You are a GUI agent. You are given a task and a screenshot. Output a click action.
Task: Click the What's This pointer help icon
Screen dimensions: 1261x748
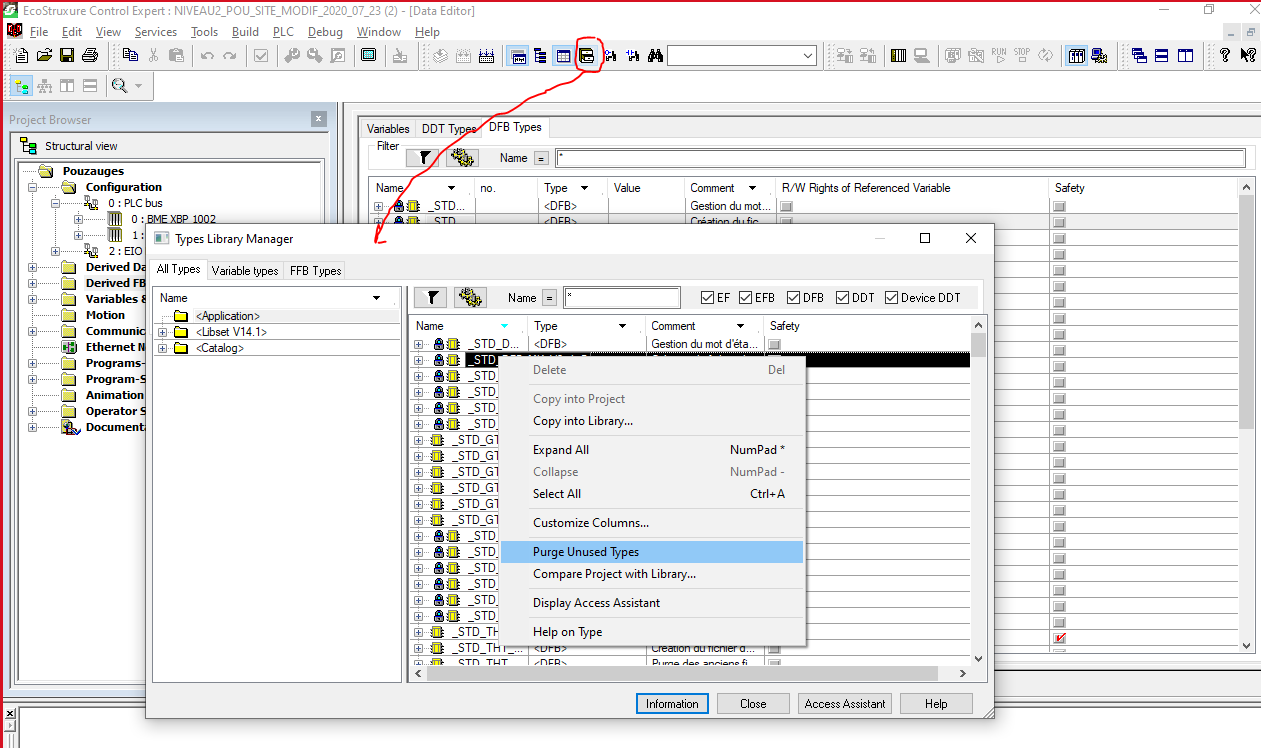(x=1248, y=55)
